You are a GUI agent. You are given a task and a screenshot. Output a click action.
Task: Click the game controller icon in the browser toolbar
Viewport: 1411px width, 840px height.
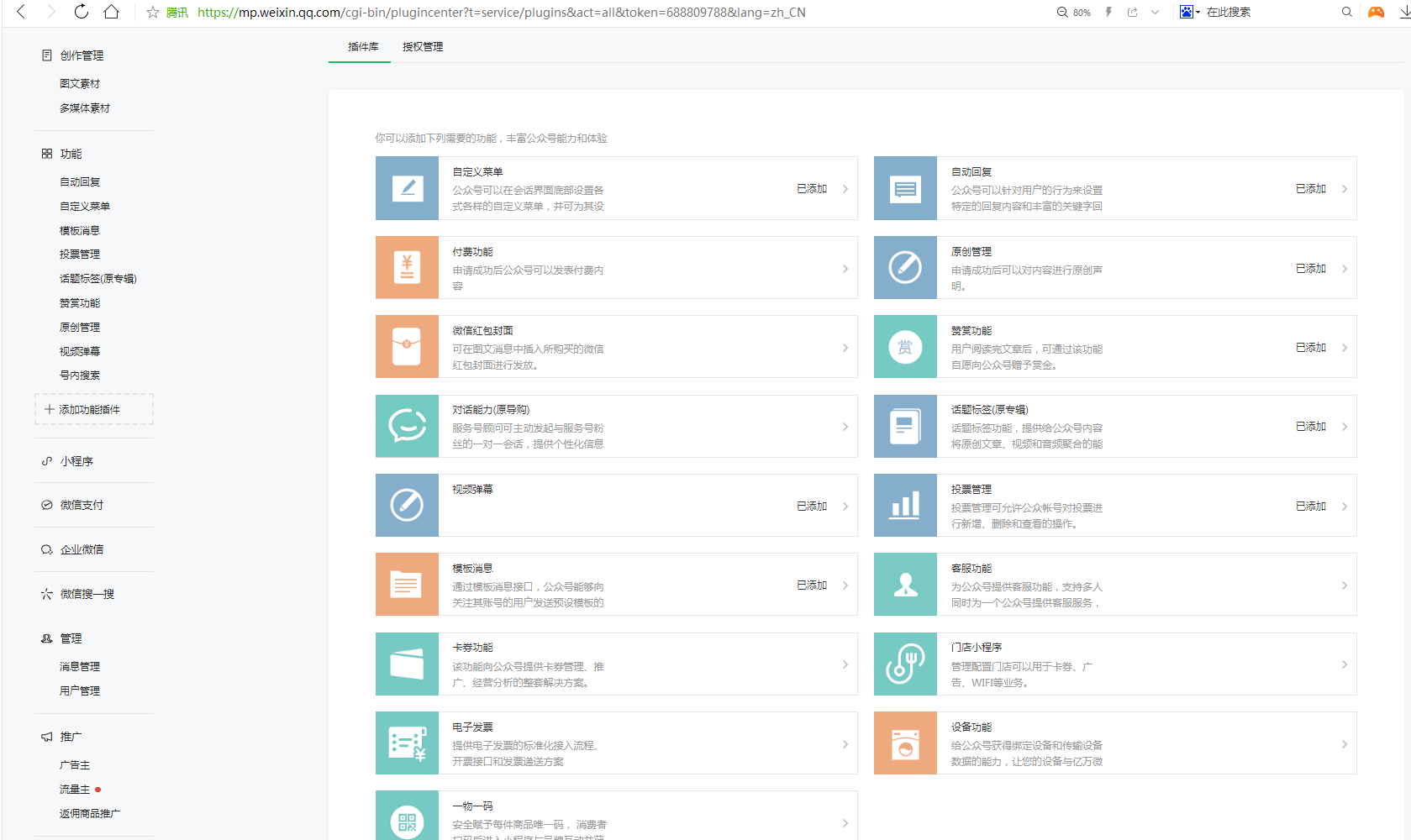click(x=1376, y=13)
